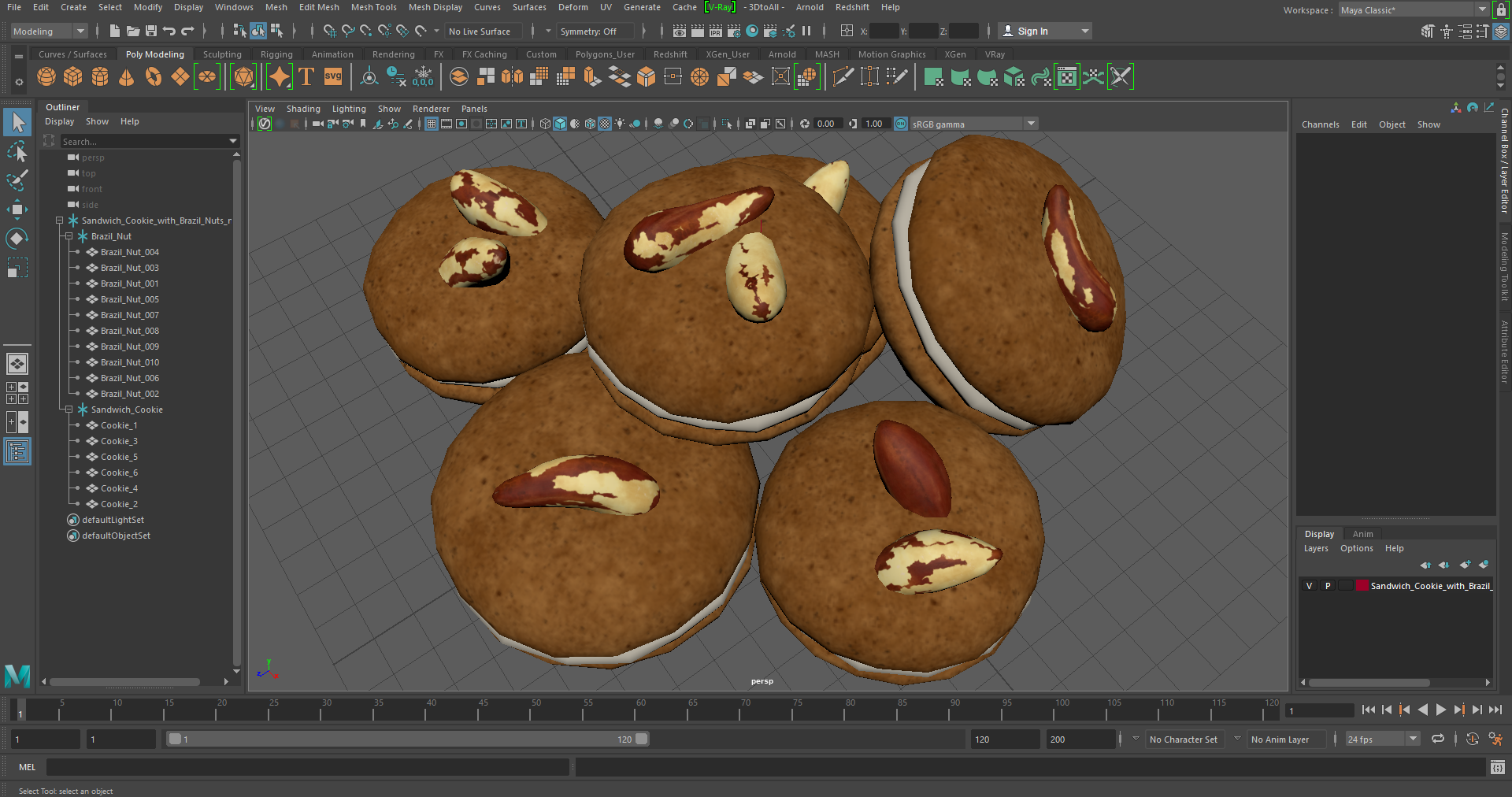Click the range slider end handle
The height and width of the screenshot is (797, 1512).
tap(642, 739)
